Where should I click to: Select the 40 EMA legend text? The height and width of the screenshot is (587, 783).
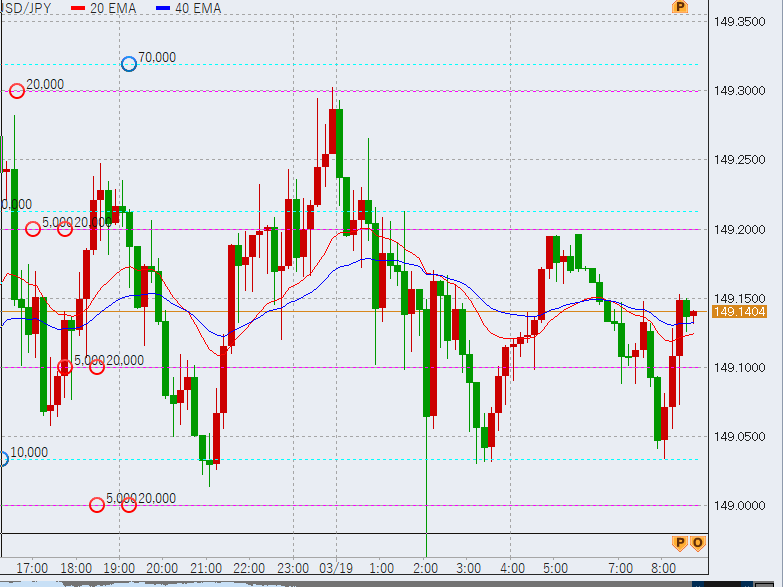pos(199,8)
